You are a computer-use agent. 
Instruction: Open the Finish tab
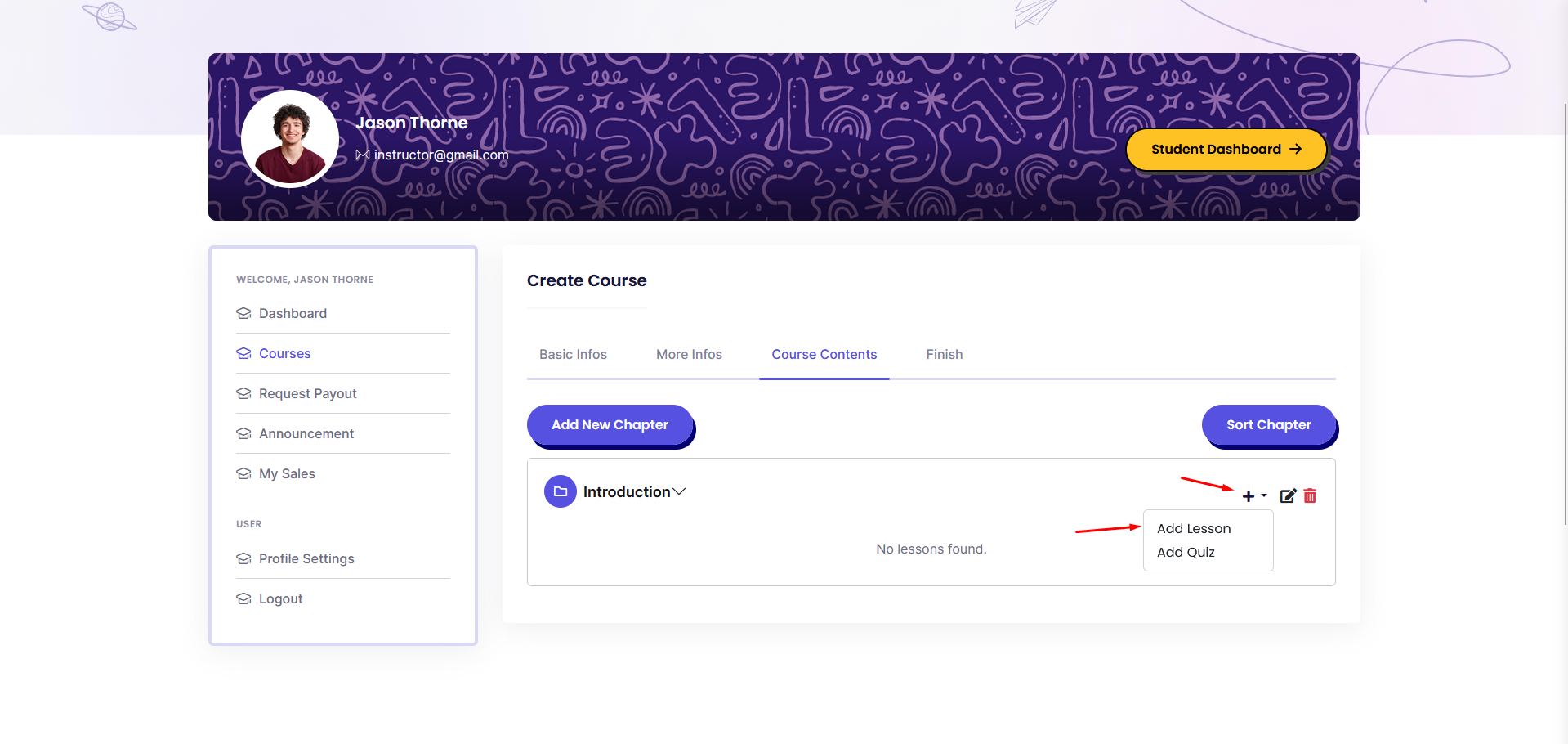pyautogui.click(x=945, y=354)
